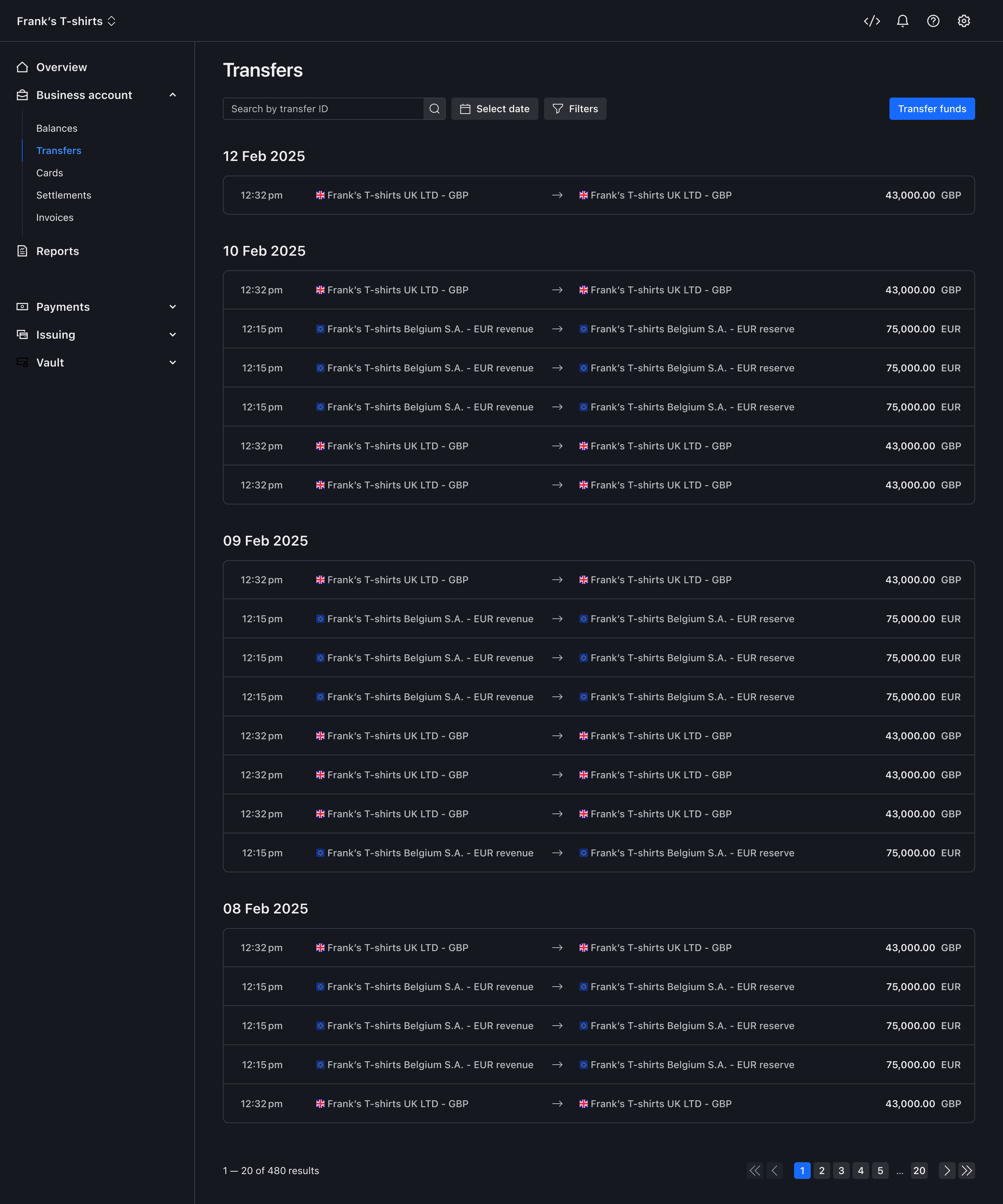Switch account via Frank's T-shirts selector
1003x1204 pixels.
point(67,21)
